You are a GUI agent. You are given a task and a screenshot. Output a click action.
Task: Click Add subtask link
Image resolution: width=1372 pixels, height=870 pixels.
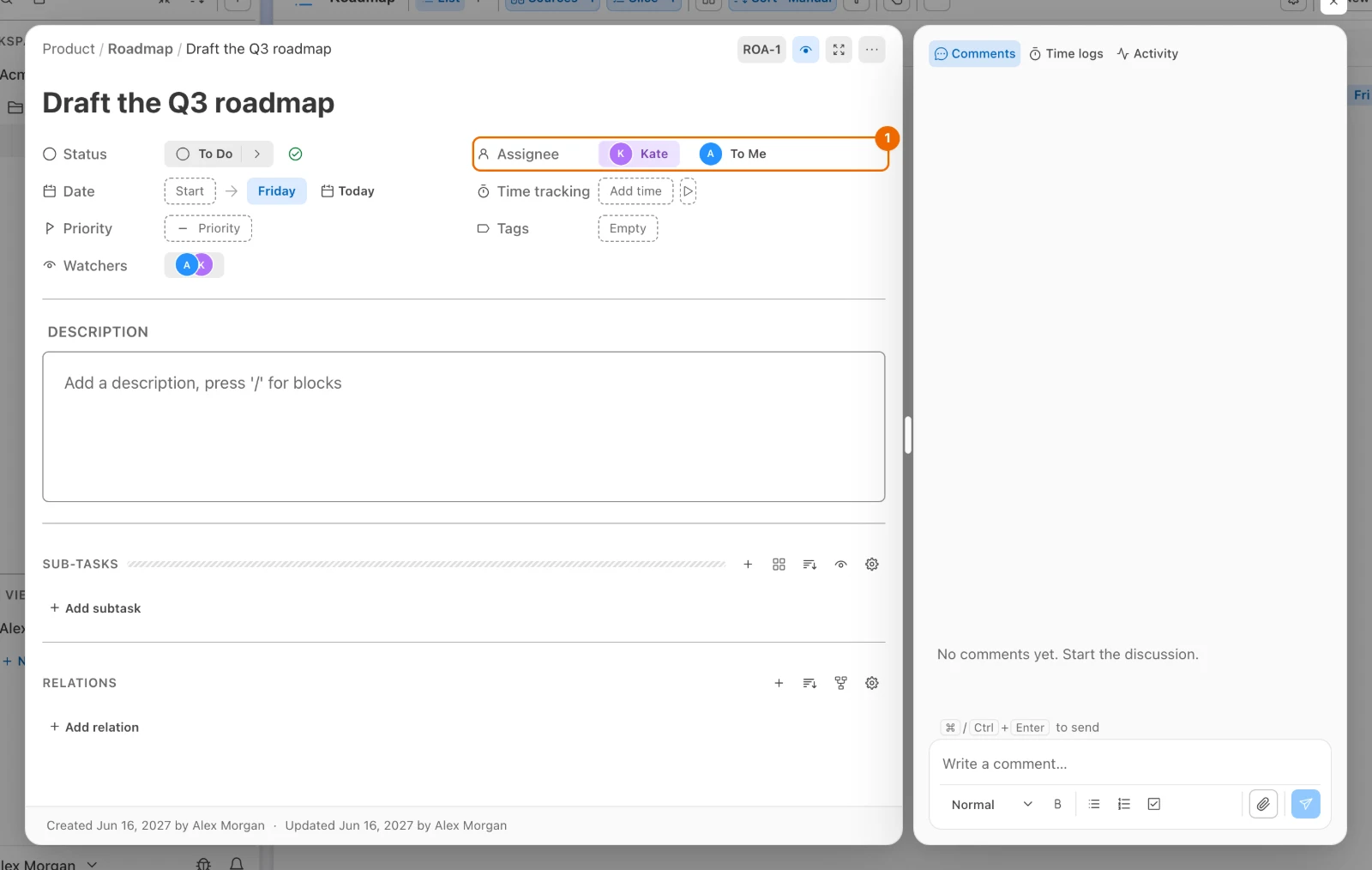95,608
